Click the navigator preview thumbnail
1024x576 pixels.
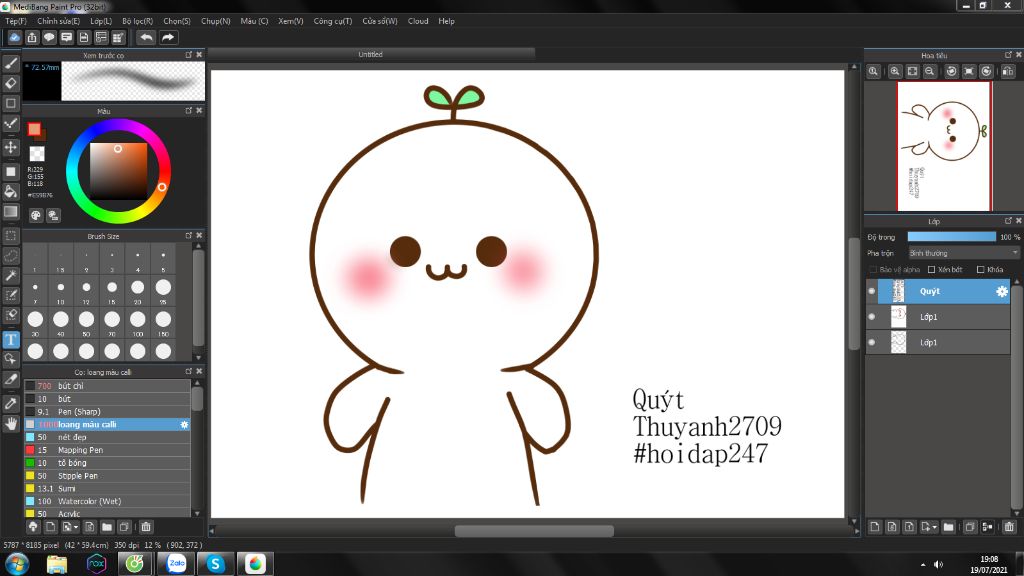pos(944,146)
